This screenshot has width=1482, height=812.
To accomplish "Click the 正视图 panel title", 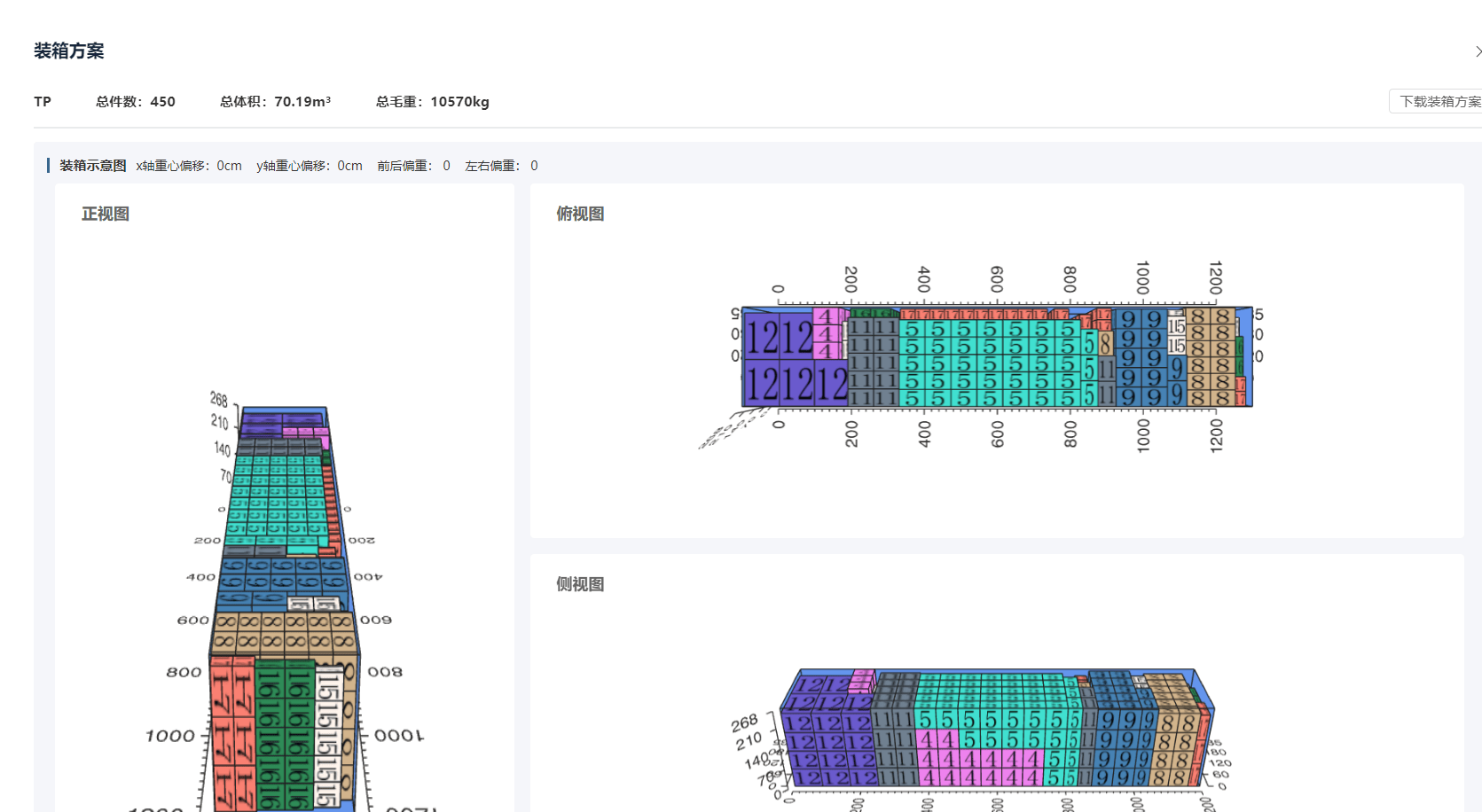I will point(106,214).
